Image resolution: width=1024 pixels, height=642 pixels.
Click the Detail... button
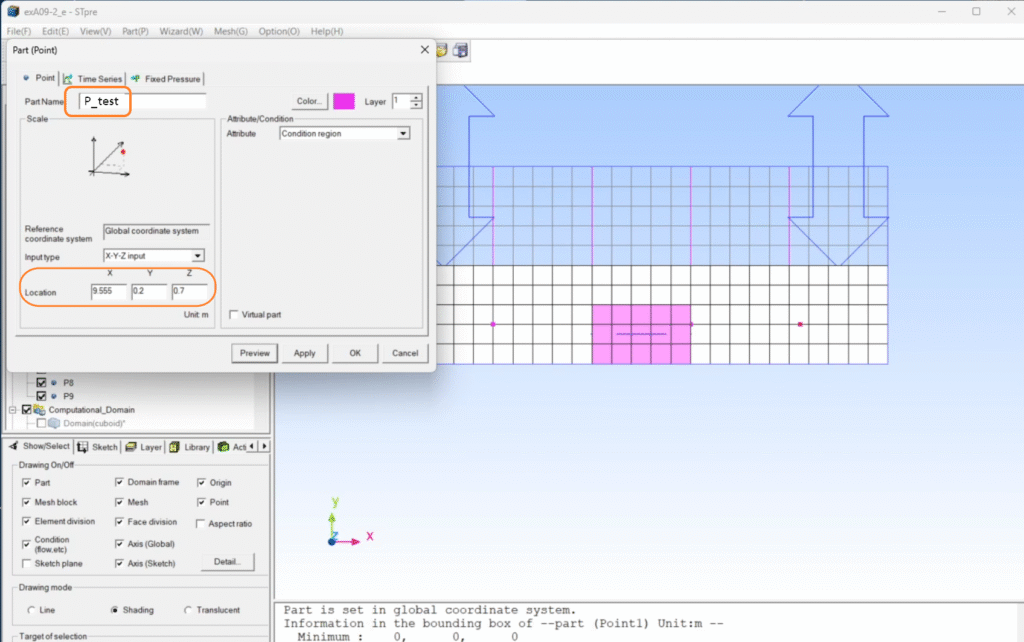[227, 562]
